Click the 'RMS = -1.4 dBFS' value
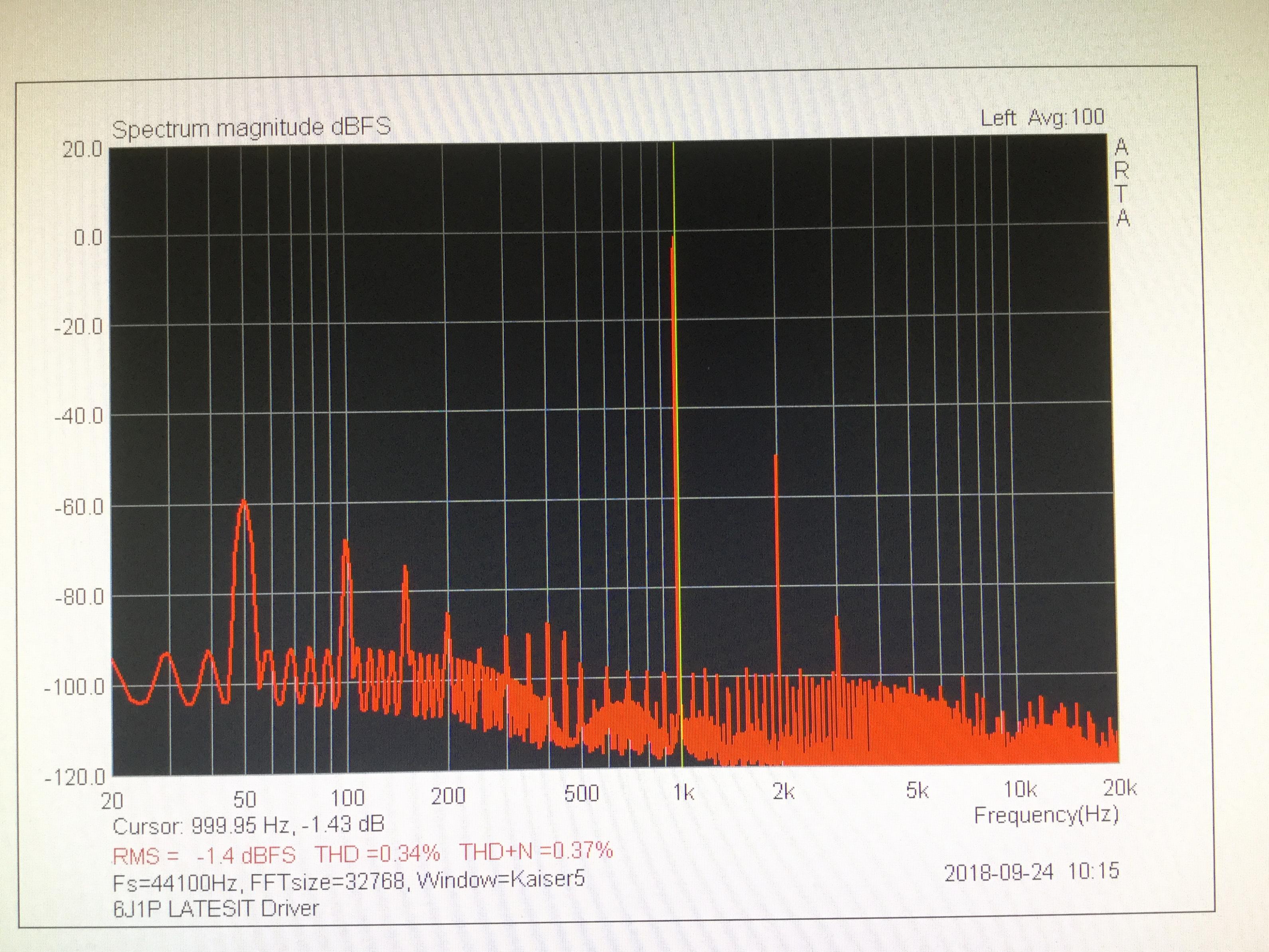 click(204, 855)
